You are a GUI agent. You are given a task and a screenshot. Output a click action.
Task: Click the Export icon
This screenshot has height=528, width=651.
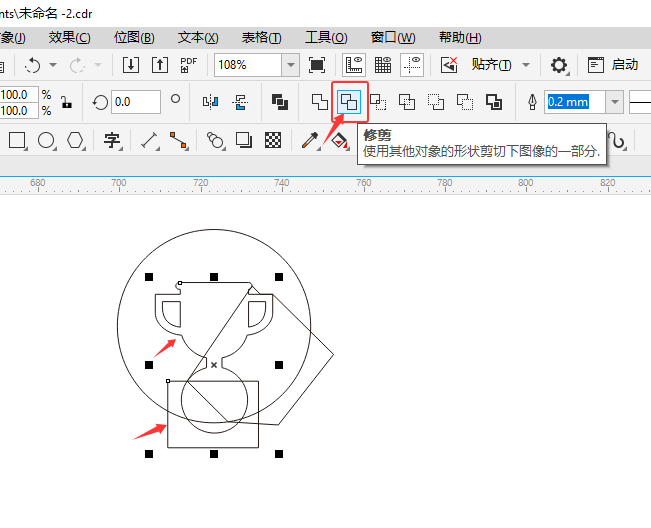(x=160, y=65)
